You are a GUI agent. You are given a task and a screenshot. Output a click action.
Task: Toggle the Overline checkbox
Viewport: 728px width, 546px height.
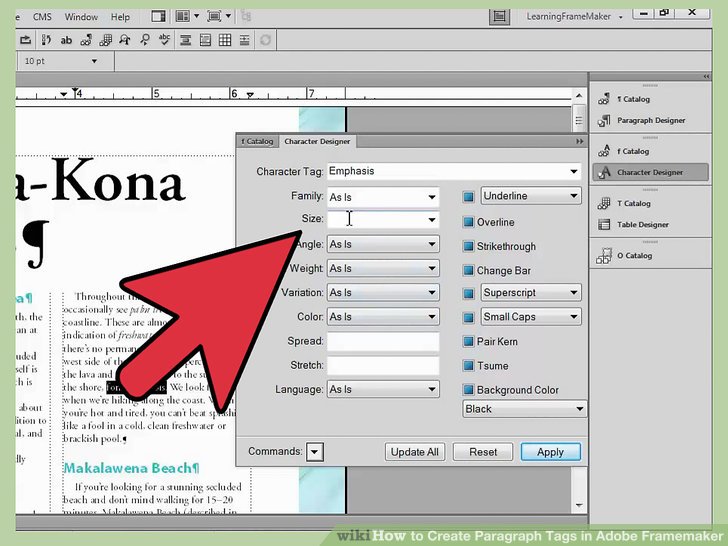click(x=468, y=222)
